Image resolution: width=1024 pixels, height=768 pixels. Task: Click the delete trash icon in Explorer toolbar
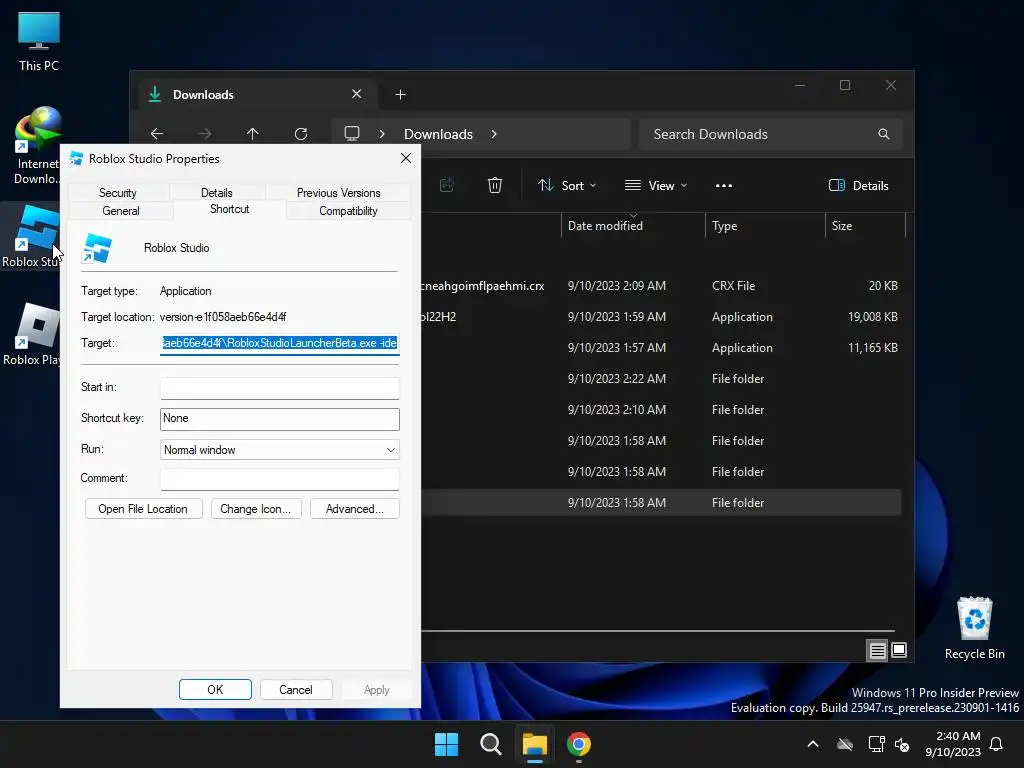(x=495, y=185)
